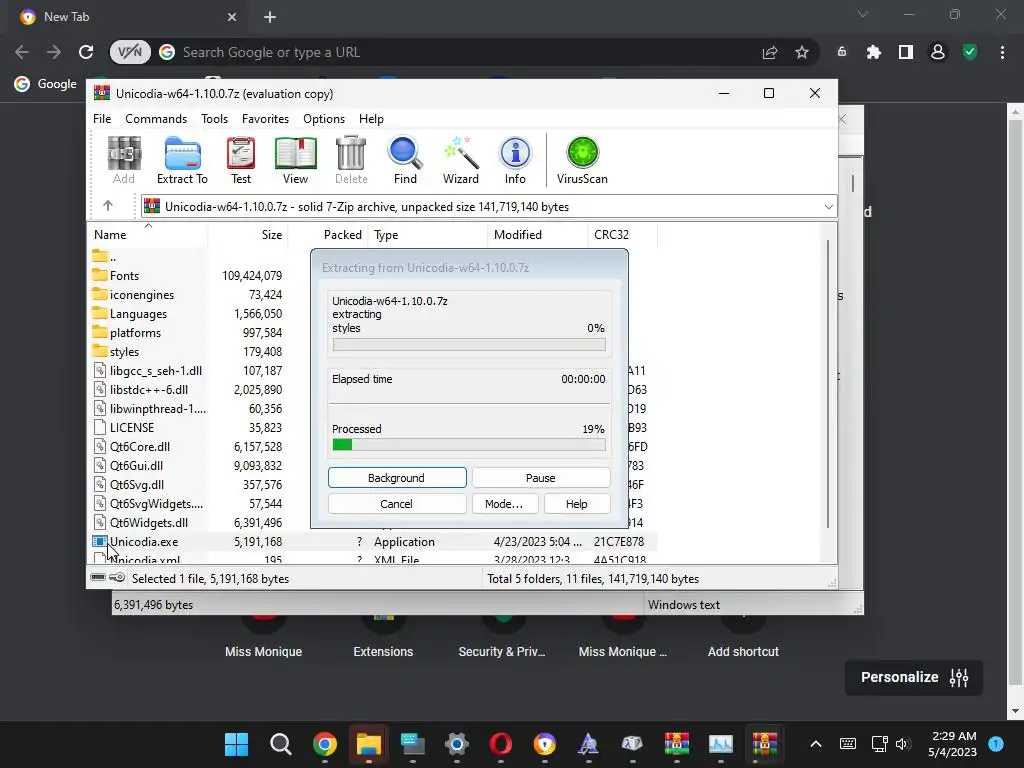Screen dimensions: 1024x768
Task: Select libgcc_s_seh-1.dll file
Action: coord(155,370)
